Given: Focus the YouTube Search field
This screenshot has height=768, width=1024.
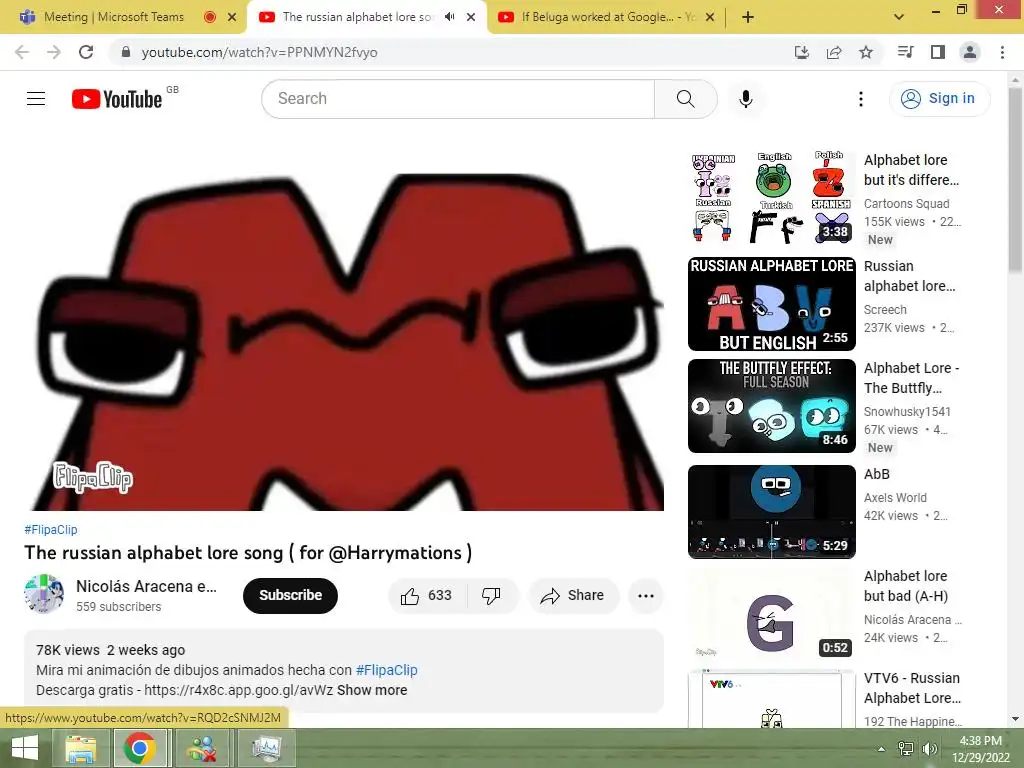Looking at the screenshot, I should (x=458, y=99).
